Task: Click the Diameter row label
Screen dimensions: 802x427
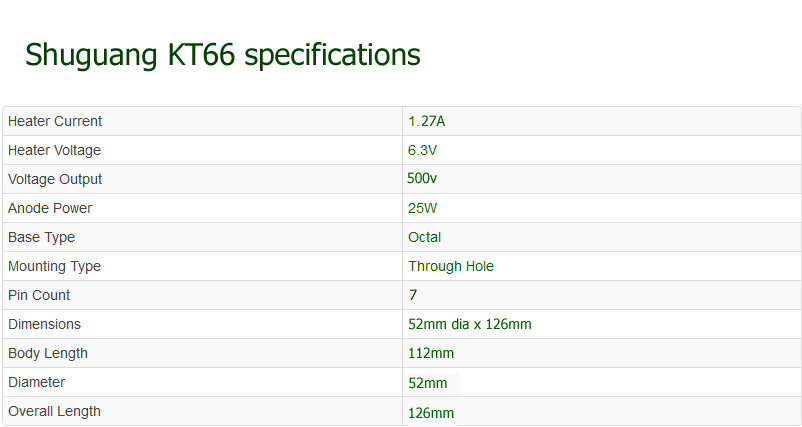Action: [36, 382]
